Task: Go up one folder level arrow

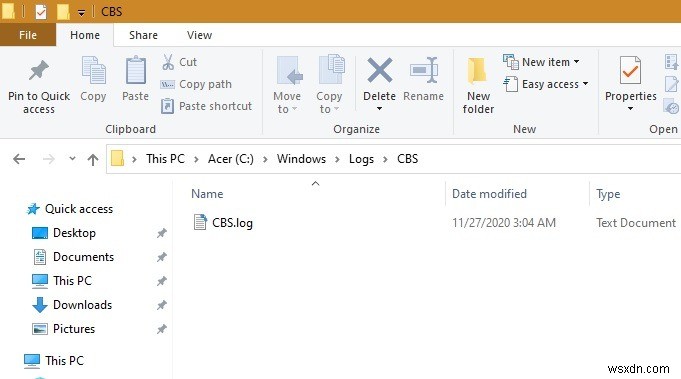Action: pos(93,159)
